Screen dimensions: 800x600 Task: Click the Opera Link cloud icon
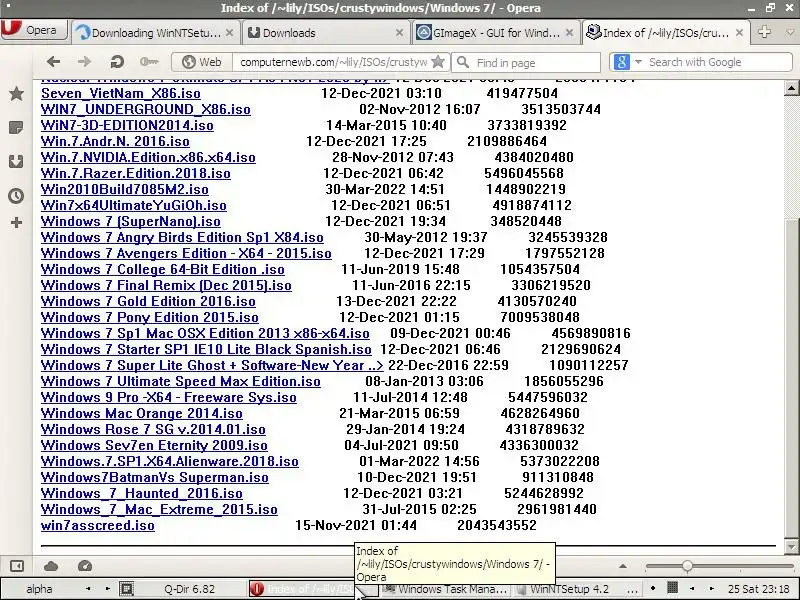click(x=51, y=566)
